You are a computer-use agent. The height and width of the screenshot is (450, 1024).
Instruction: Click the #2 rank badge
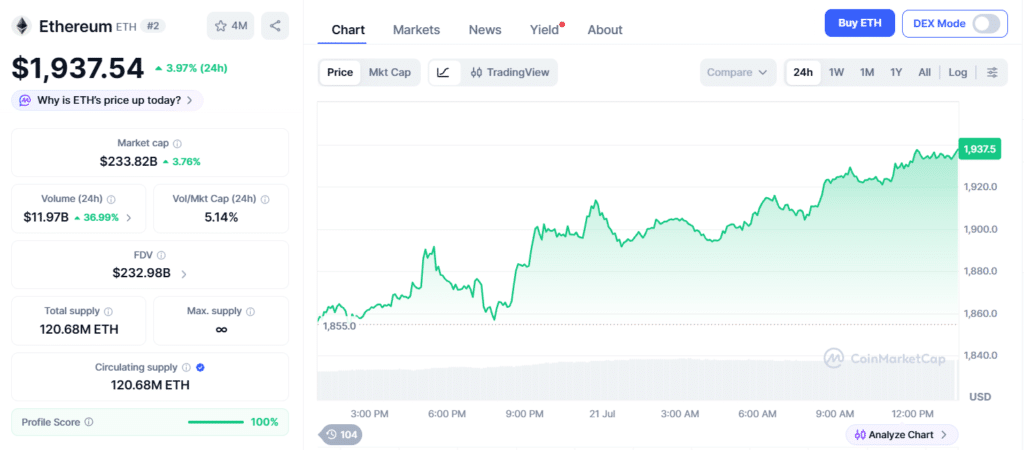point(155,26)
